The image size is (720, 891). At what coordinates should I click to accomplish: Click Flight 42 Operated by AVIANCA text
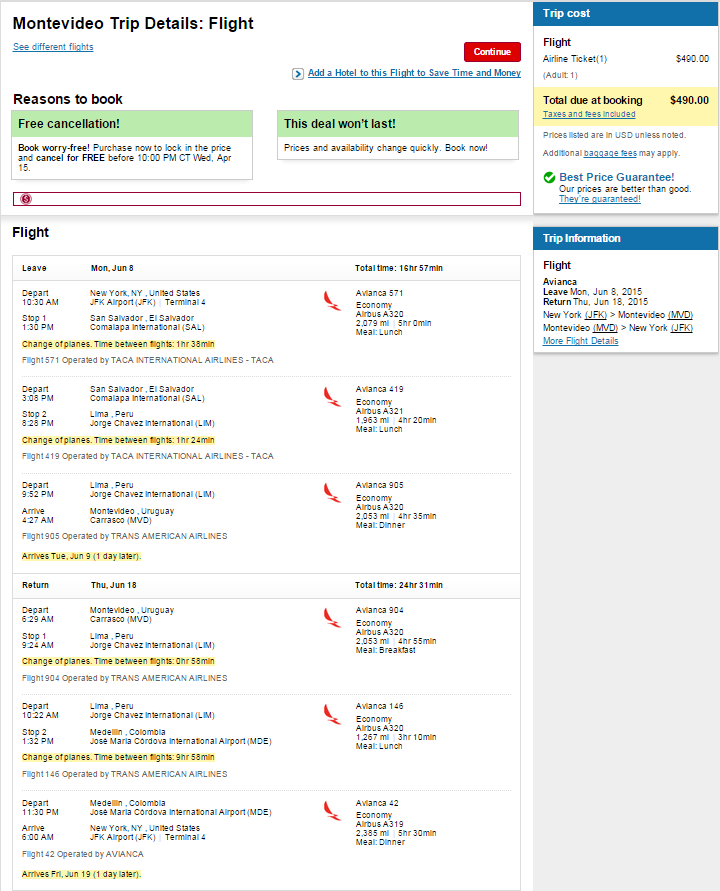tap(83, 855)
